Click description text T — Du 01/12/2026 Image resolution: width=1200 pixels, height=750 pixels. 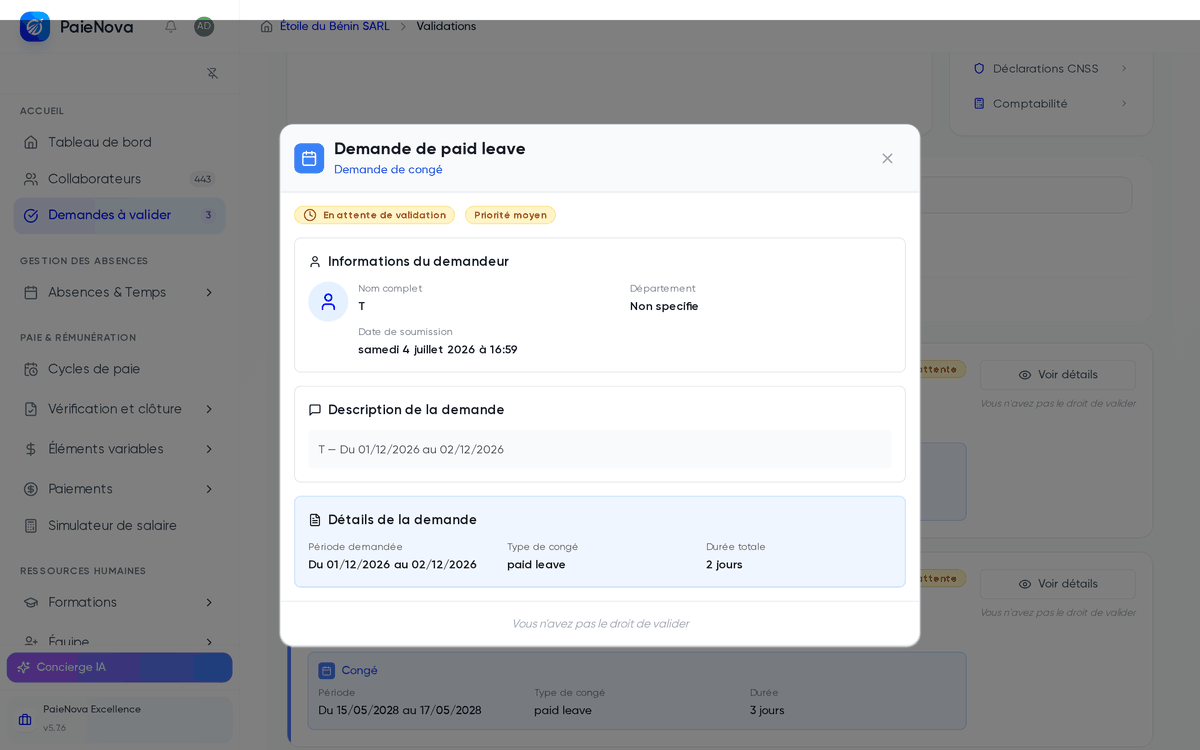(411, 450)
